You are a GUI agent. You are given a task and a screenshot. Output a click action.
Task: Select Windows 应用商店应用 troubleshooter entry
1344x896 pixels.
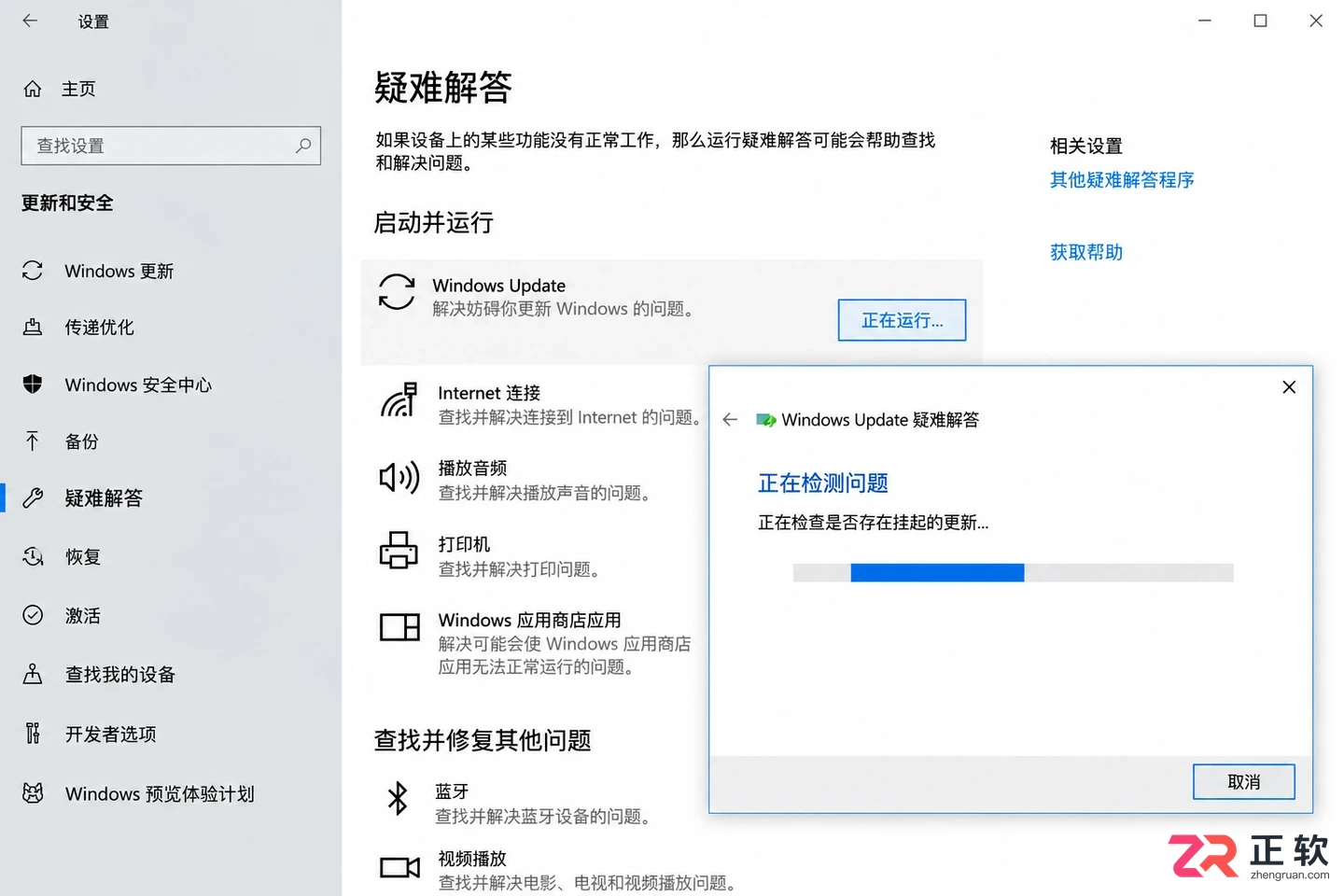click(534, 643)
